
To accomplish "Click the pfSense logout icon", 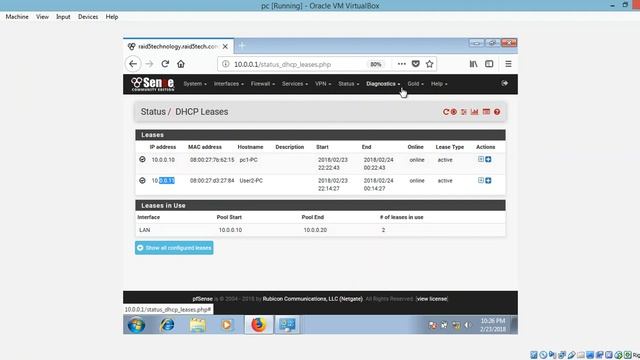I will click(x=504, y=83).
